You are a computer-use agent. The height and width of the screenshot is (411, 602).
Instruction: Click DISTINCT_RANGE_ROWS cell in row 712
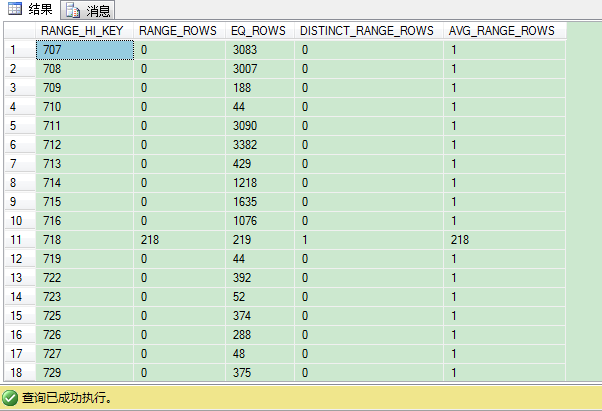(369, 145)
